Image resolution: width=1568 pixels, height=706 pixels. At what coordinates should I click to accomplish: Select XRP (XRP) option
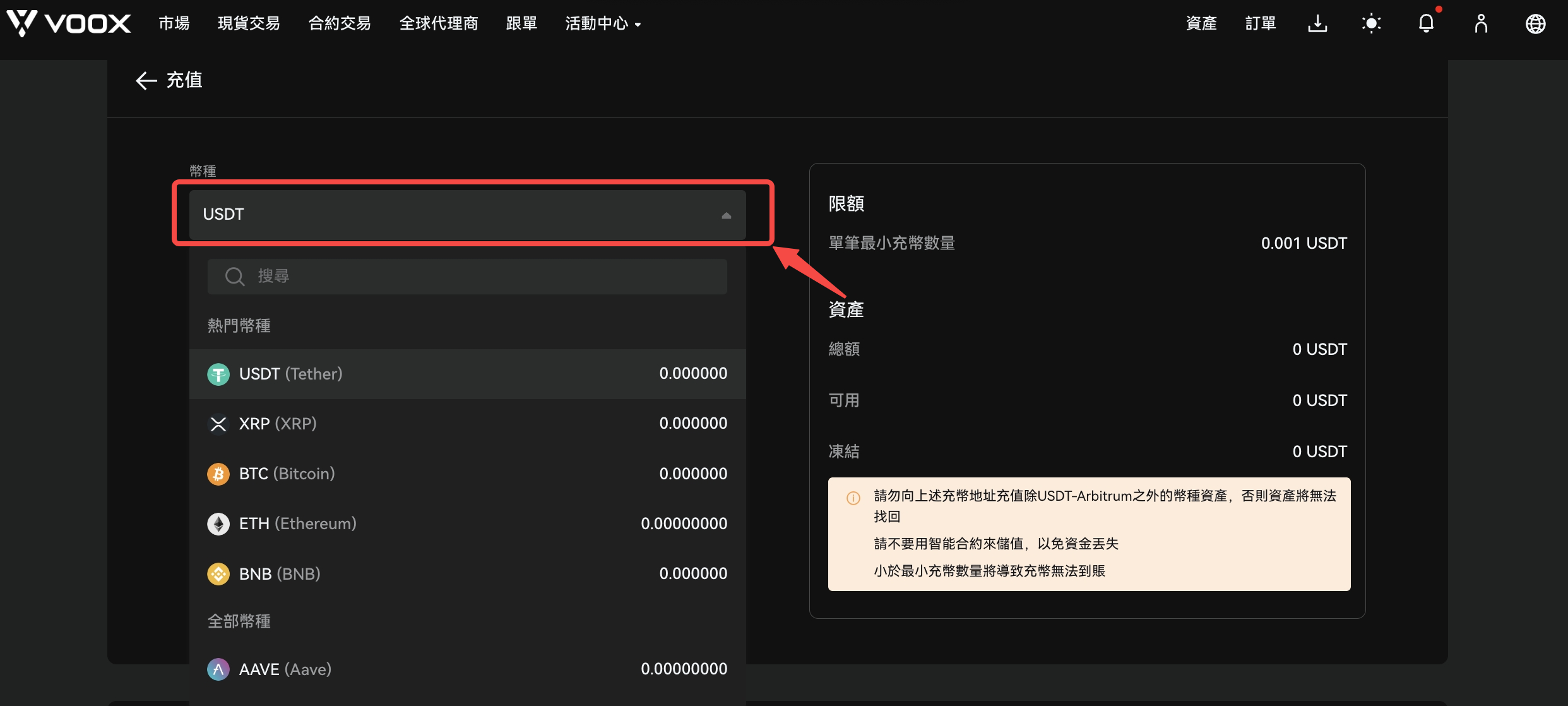[x=468, y=424]
